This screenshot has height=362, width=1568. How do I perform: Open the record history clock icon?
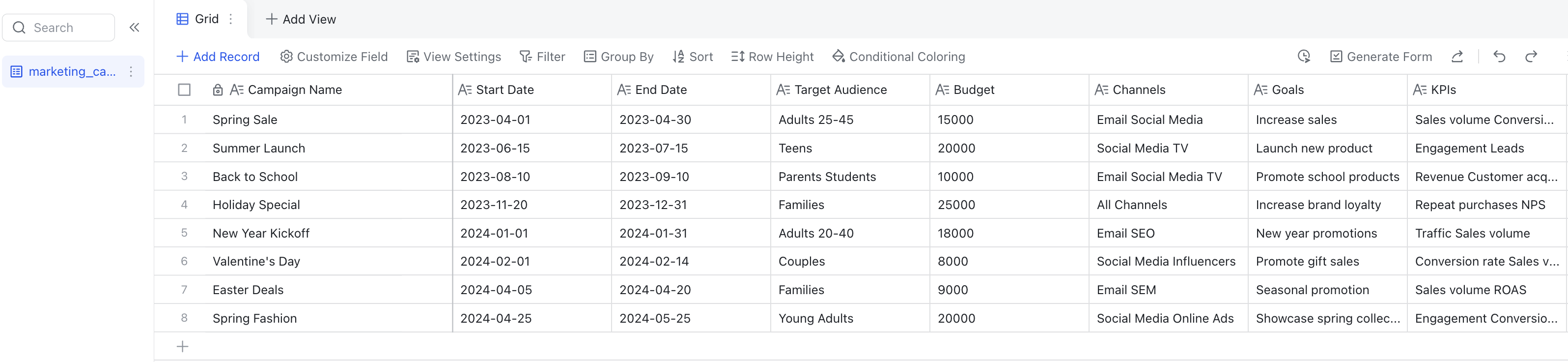[x=1304, y=57]
